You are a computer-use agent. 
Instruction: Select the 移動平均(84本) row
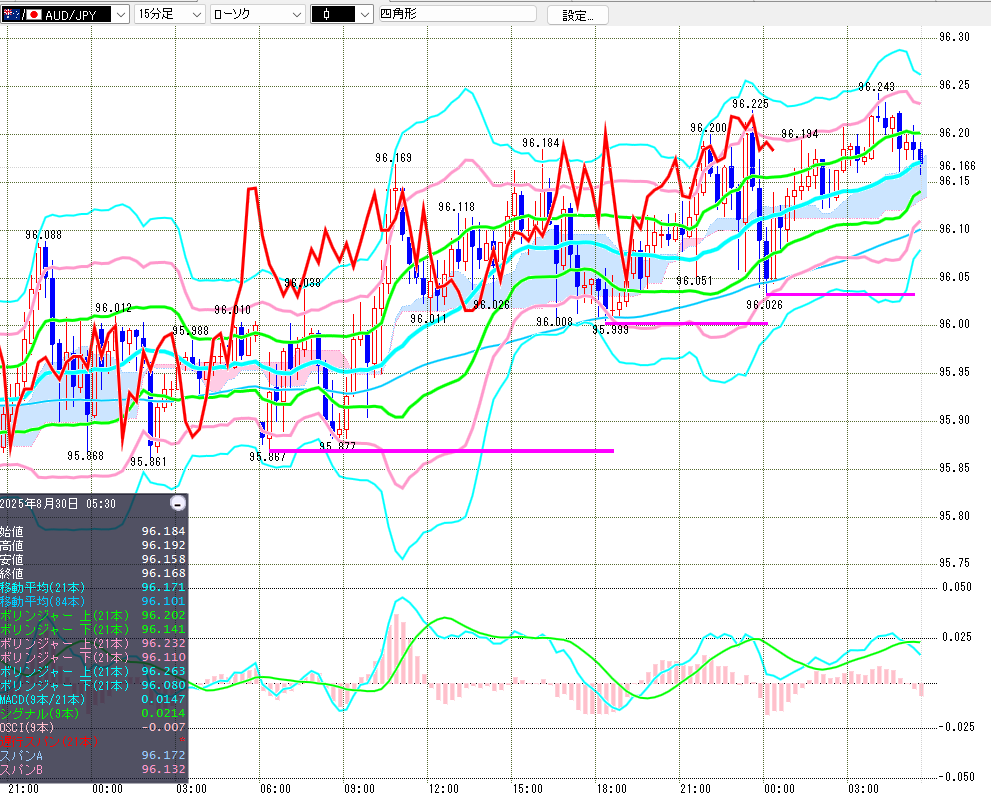click(94, 602)
